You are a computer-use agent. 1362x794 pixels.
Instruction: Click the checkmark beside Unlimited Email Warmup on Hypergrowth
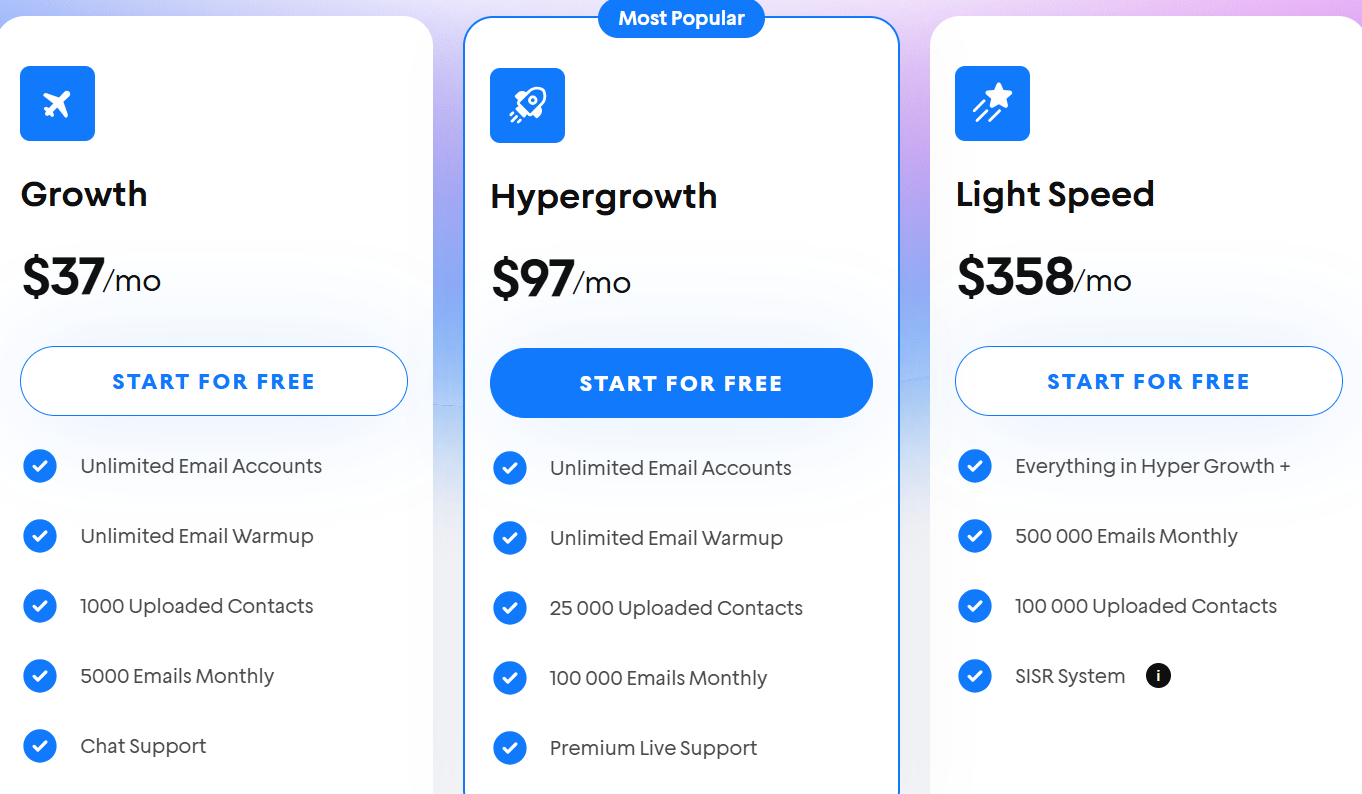click(x=510, y=537)
